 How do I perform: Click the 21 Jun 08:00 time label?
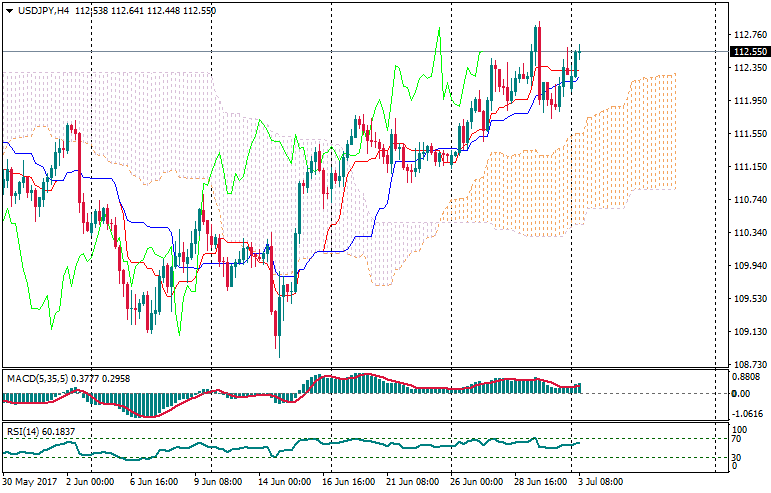point(413,482)
